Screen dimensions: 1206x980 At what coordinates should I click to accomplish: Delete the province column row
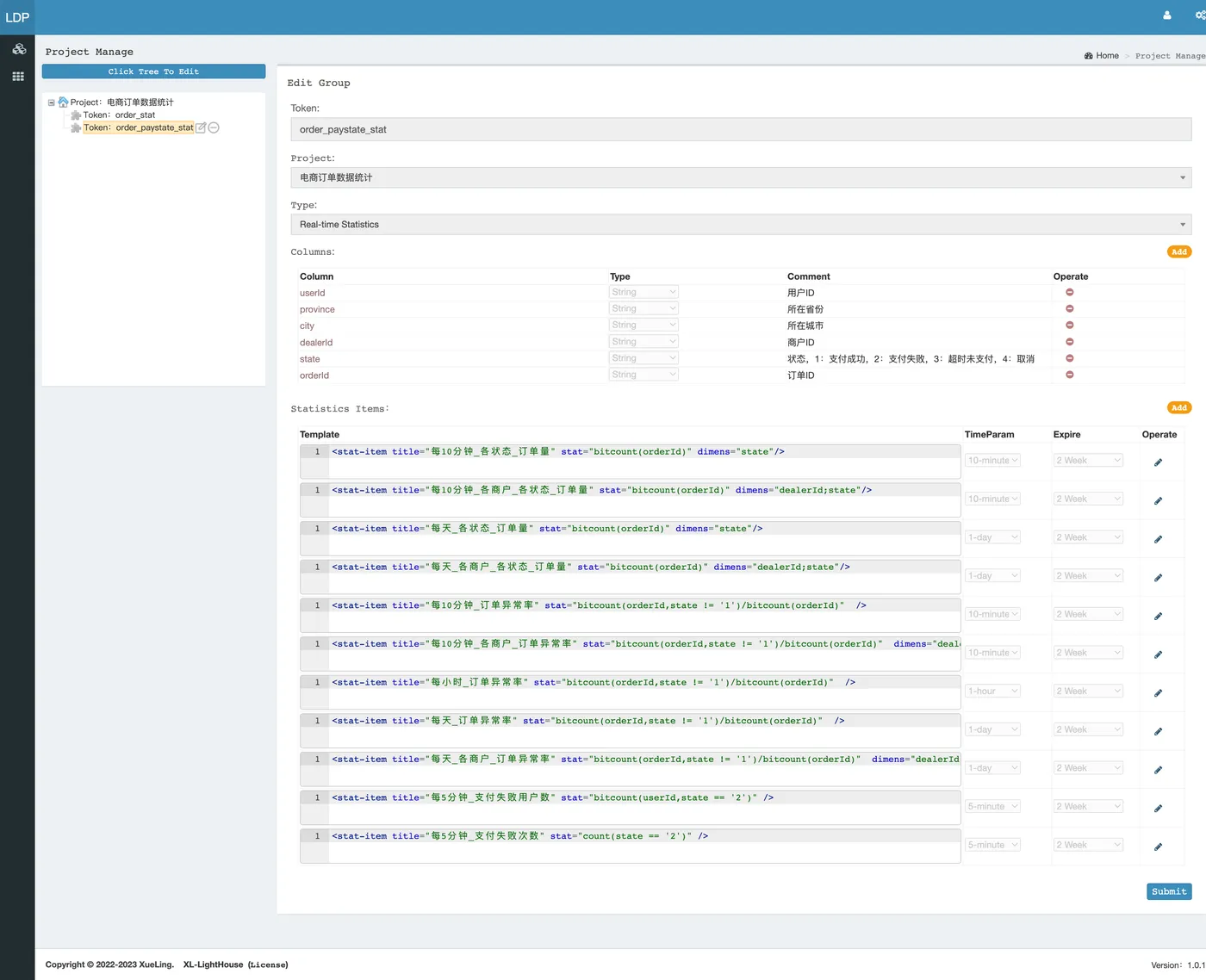pos(1070,308)
